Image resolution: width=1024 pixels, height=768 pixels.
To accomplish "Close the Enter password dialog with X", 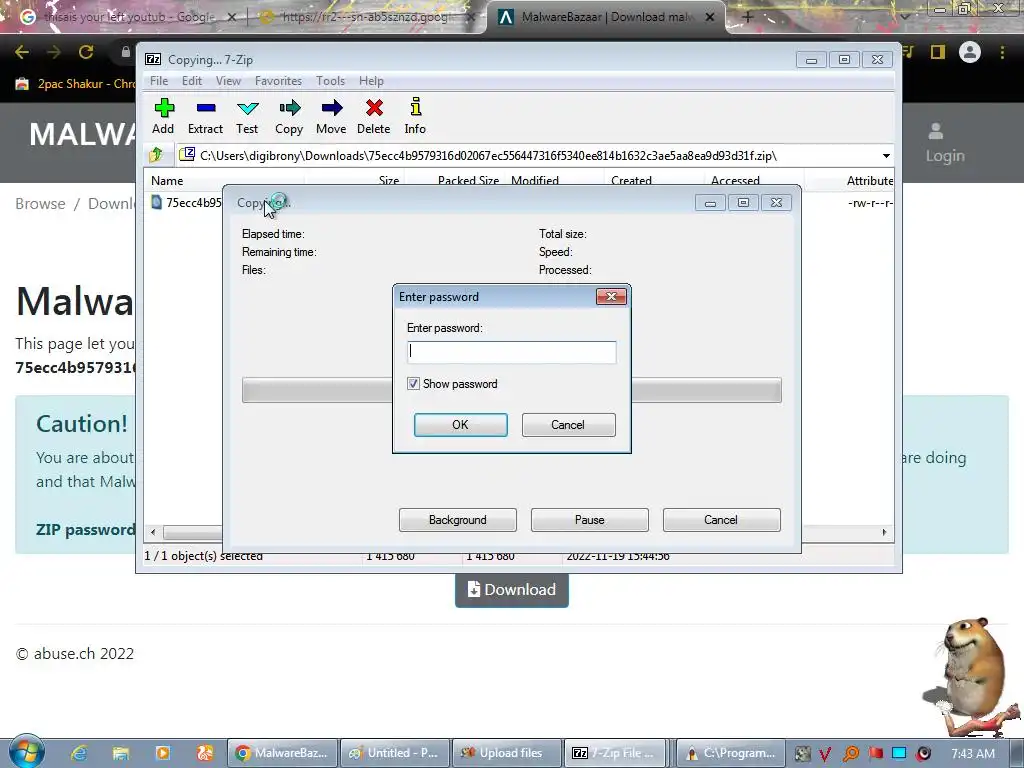I will 611,296.
